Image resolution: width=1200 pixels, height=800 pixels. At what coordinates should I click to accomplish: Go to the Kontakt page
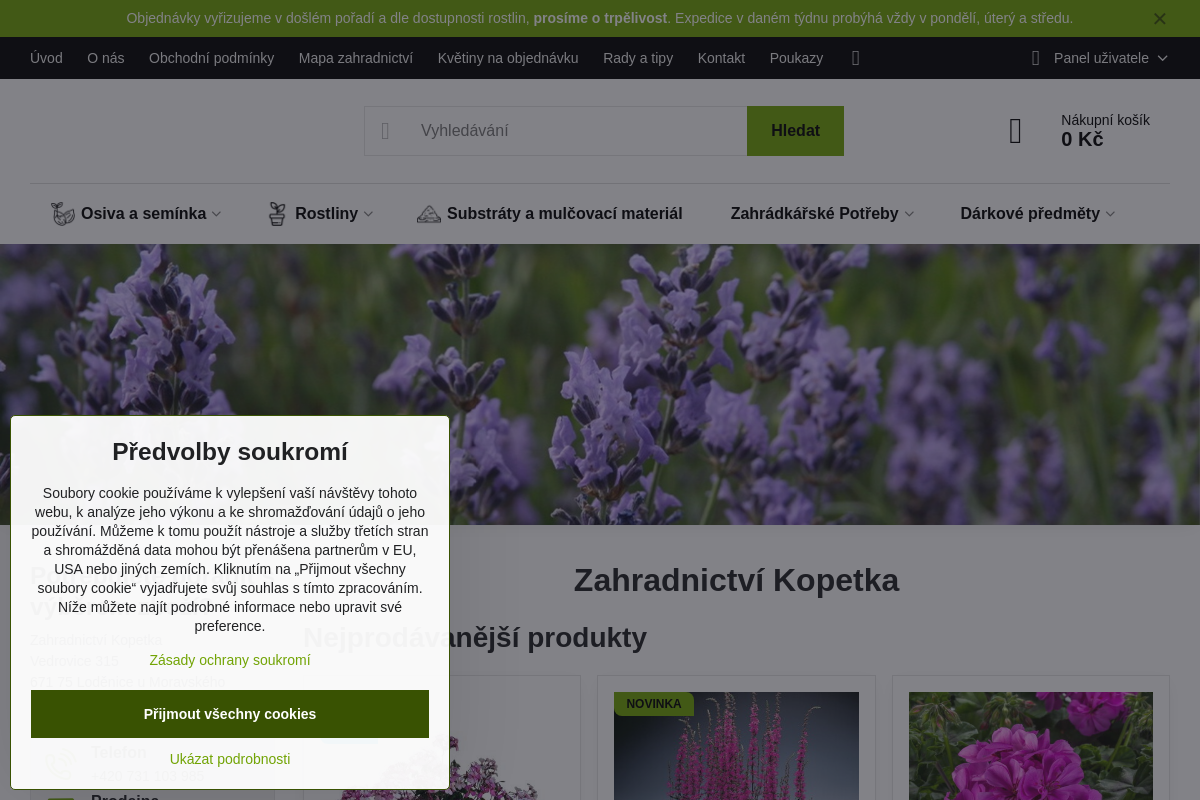(x=721, y=58)
